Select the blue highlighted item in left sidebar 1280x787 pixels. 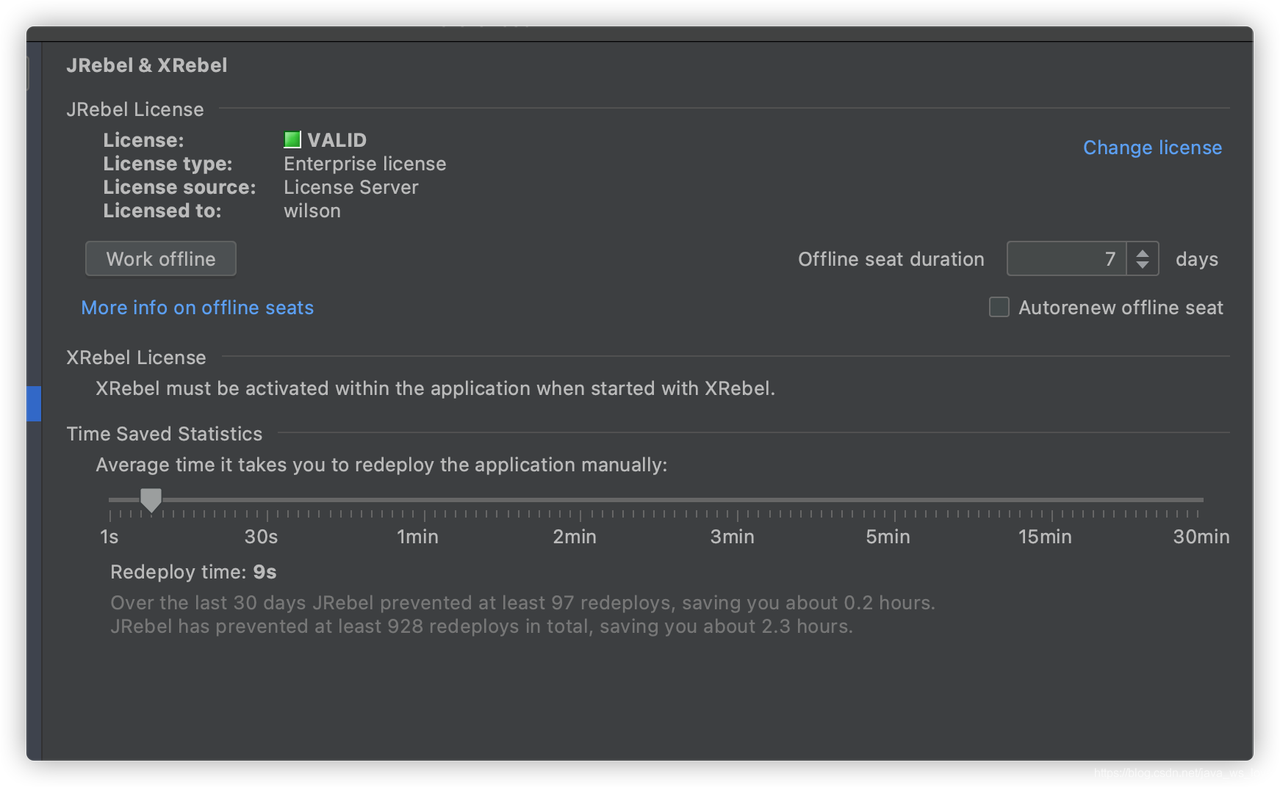pos(35,403)
